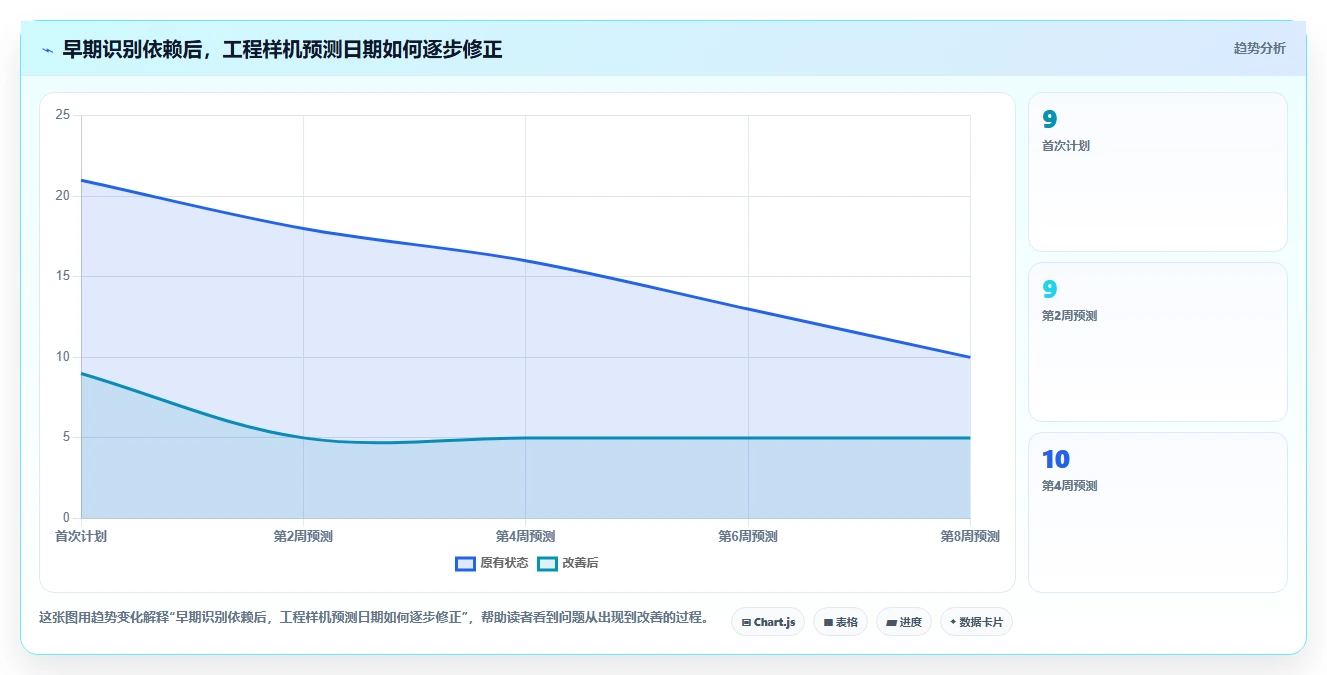Select the Chart.js tag chip
The width and height of the screenshot is (1327, 675).
768,622
